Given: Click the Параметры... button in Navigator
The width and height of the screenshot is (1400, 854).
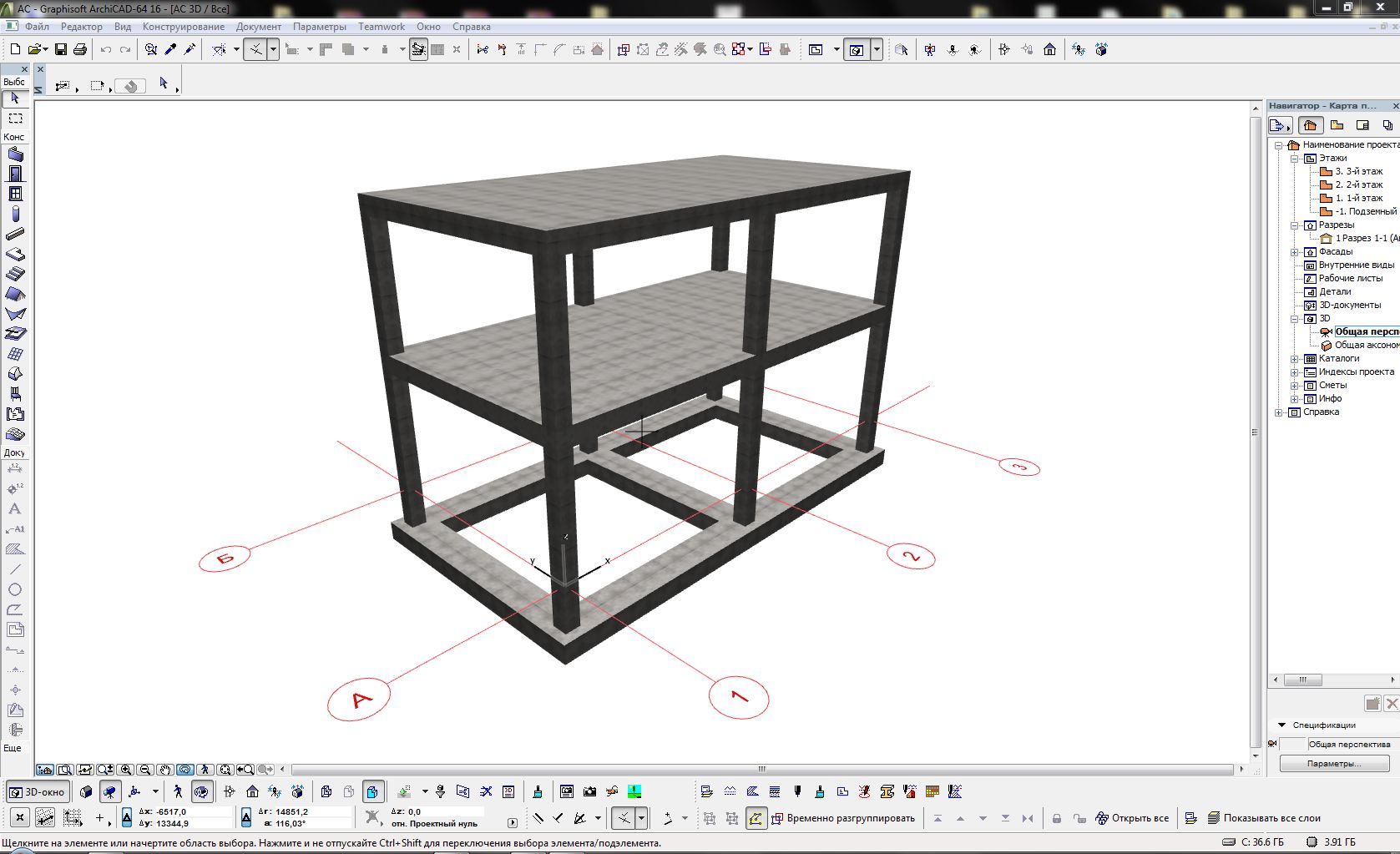Looking at the screenshot, I should 1333,763.
